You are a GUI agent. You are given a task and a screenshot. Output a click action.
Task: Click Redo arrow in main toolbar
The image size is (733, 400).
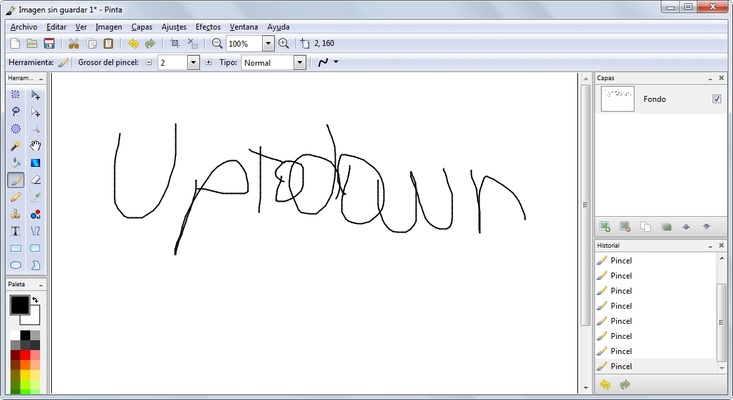150,43
